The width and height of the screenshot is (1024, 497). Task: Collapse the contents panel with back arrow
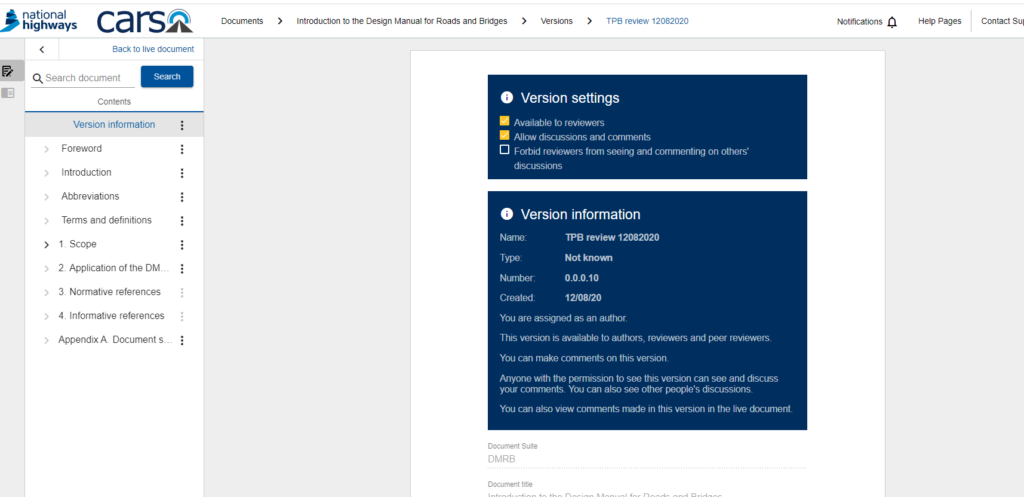tap(41, 49)
